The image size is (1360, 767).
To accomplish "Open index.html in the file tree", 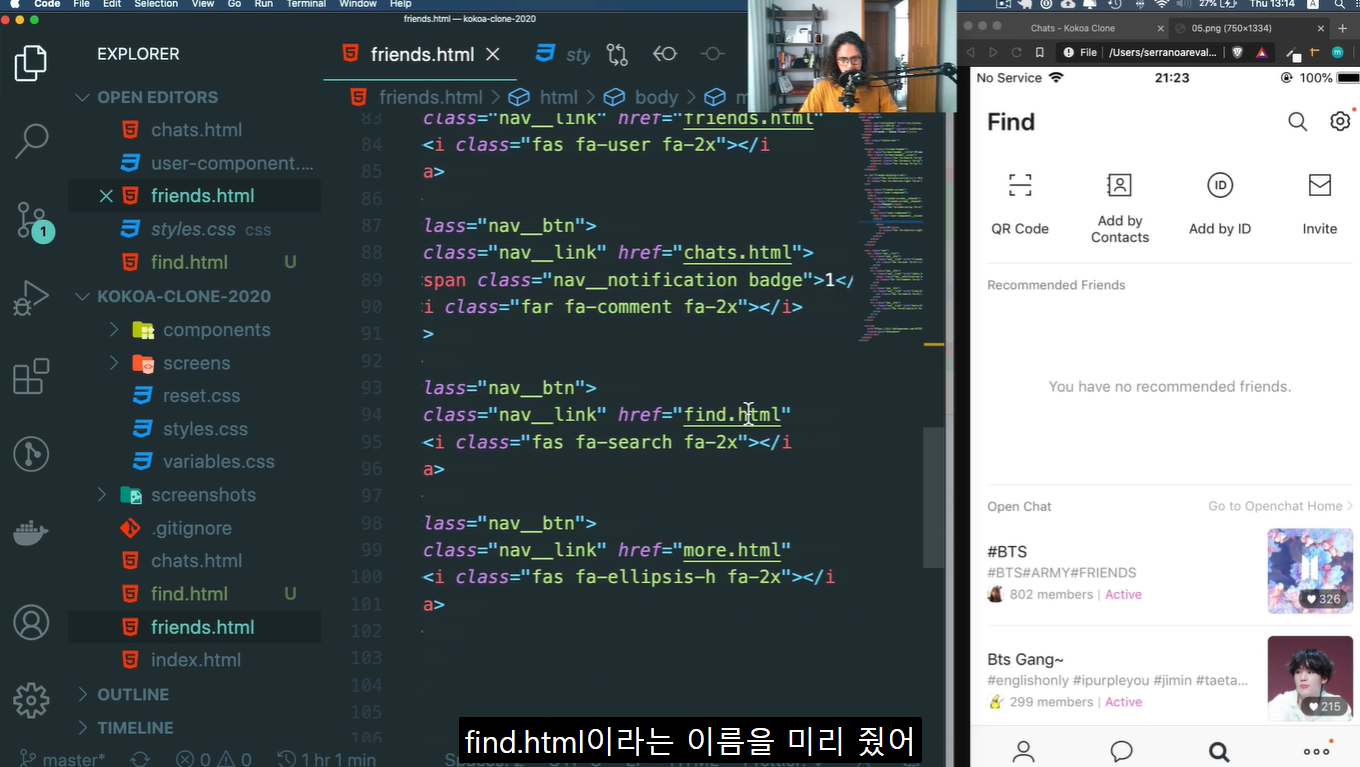I will (196, 660).
